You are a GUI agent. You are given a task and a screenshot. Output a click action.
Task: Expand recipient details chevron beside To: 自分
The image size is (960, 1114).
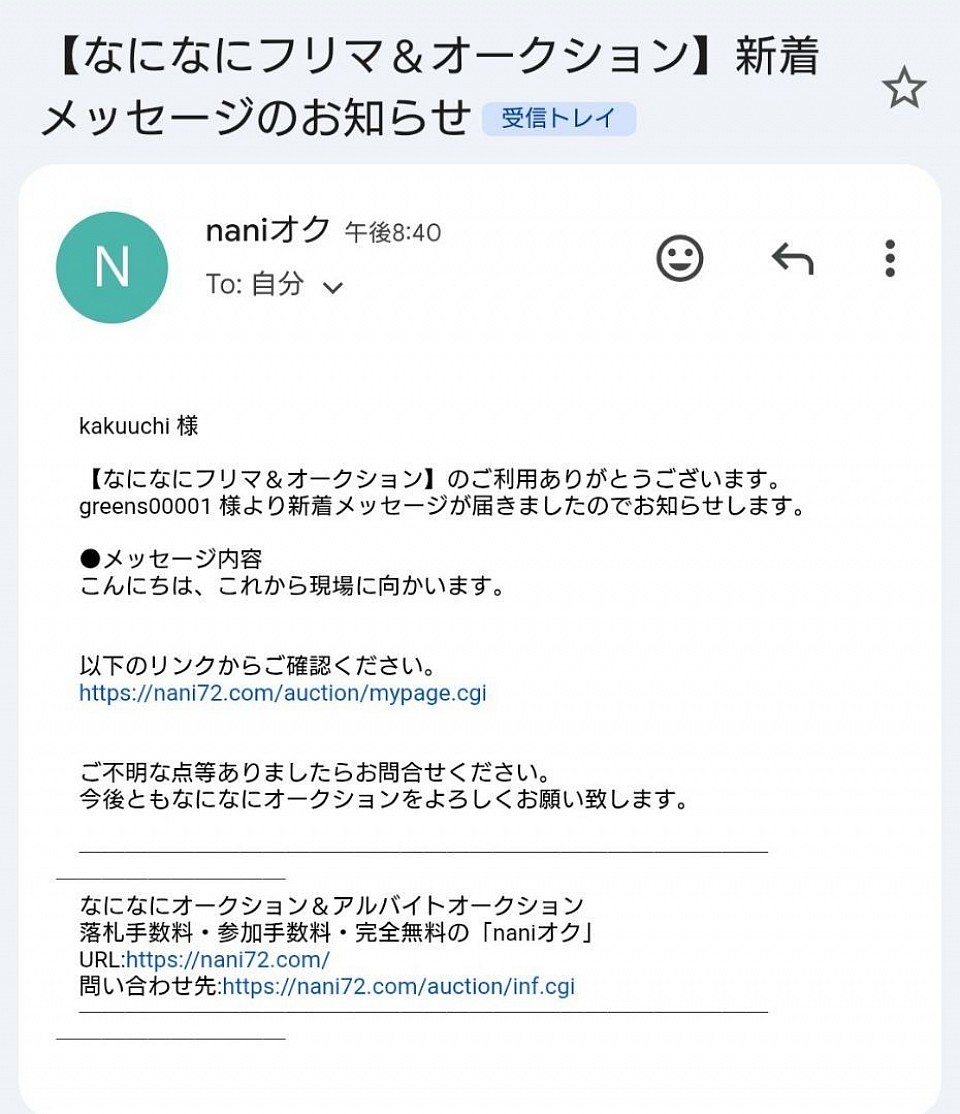click(x=333, y=288)
